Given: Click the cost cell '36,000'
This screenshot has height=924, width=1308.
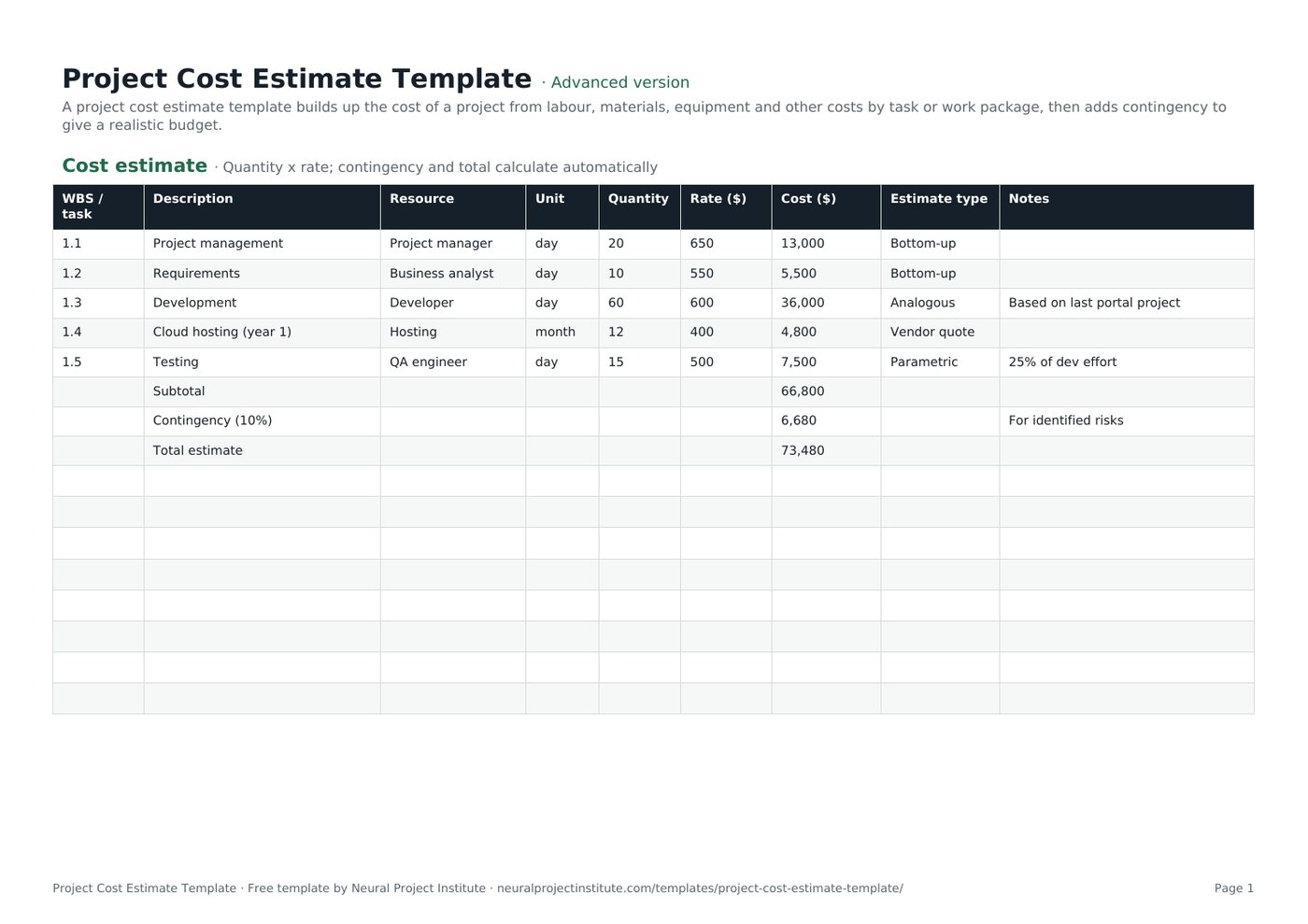Looking at the screenshot, I should (x=826, y=303).
